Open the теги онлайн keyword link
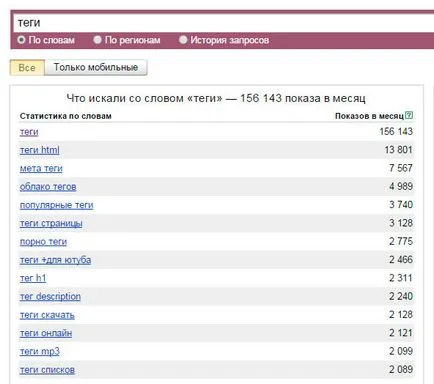434x384 pixels. click(46, 333)
